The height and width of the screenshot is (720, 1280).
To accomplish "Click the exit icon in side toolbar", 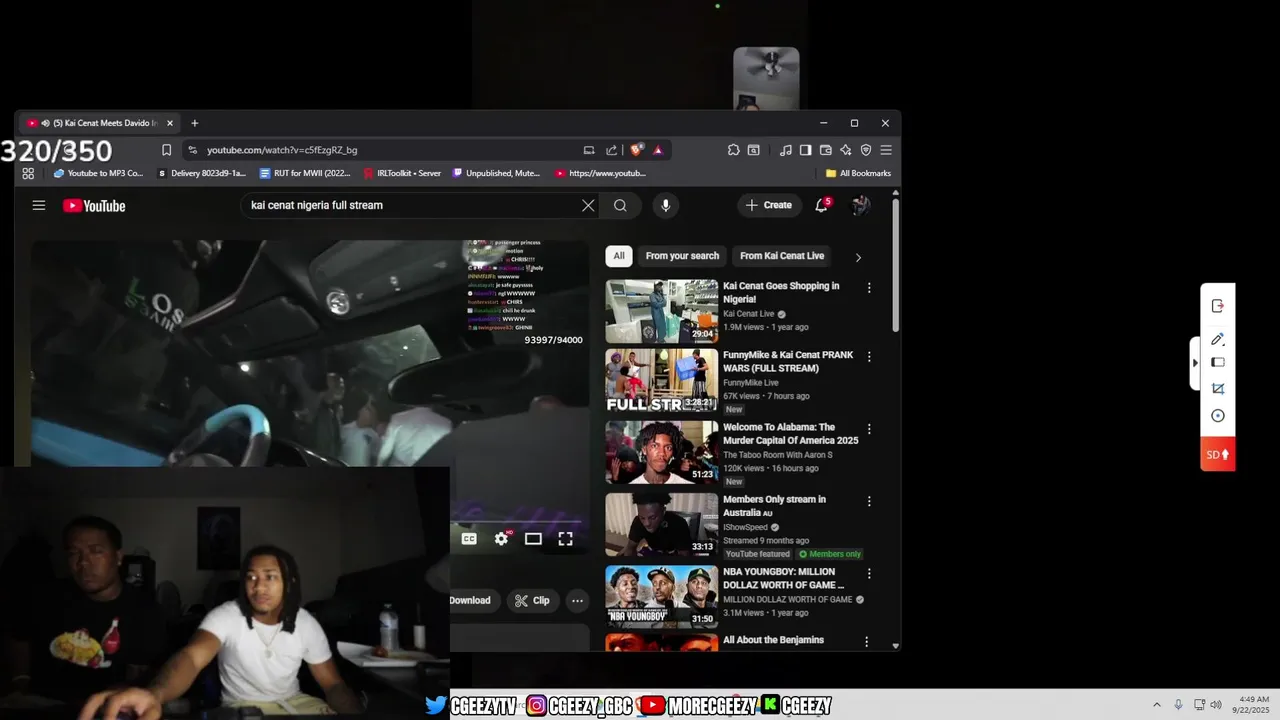I will pos(1217,306).
